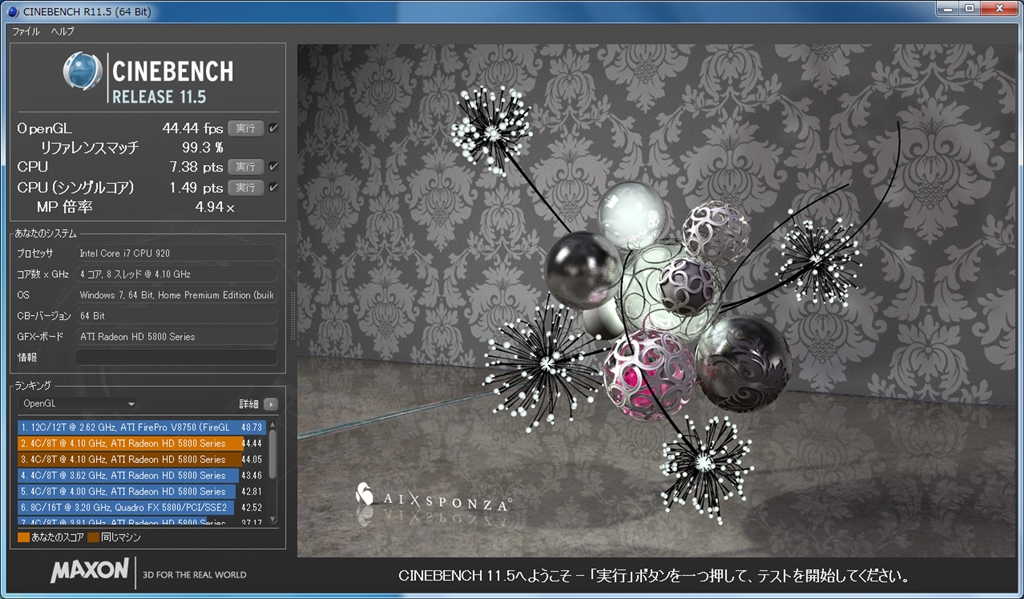This screenshot has width=1024, height=599.
Task: Click the orange あなたのスコア legend swatch
Action: coord(24,538)
